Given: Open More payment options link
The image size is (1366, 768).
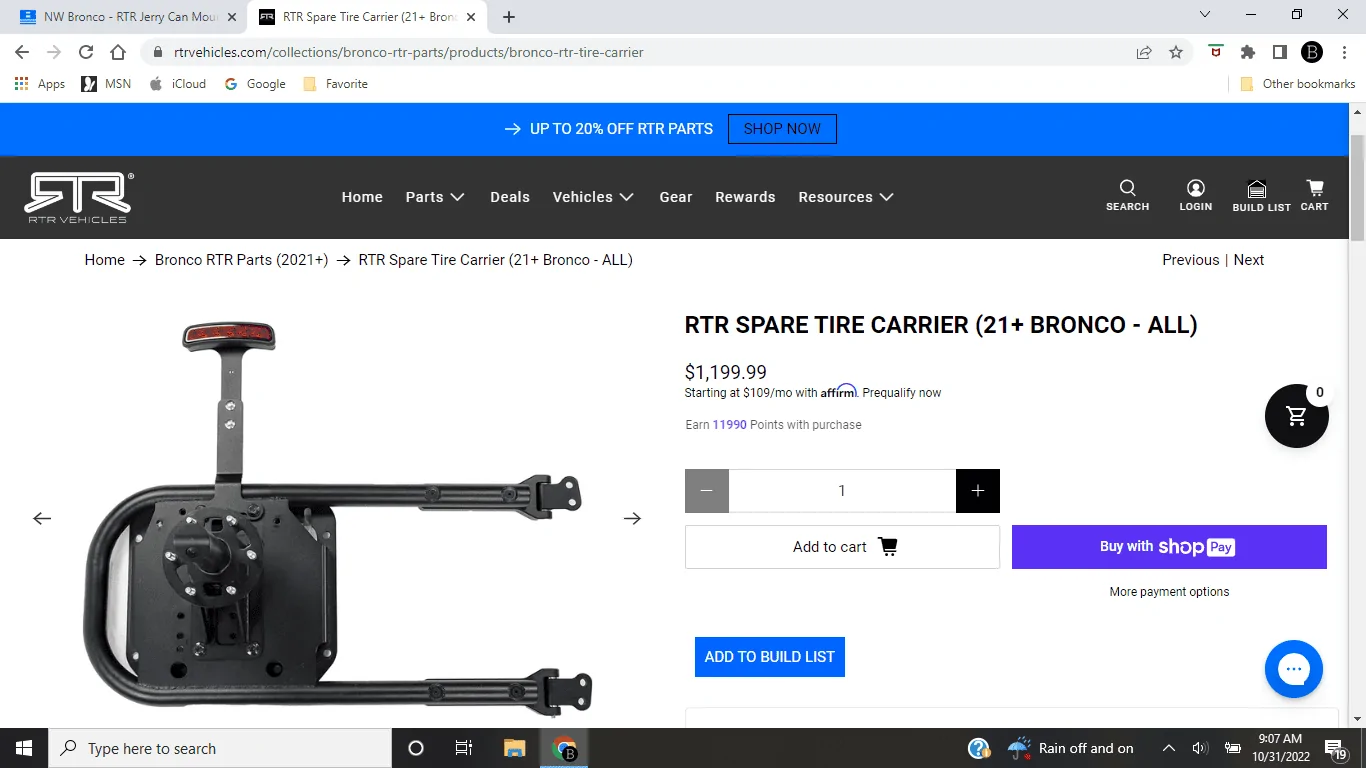Looking at the screenshot, I should click(1169, 592).
